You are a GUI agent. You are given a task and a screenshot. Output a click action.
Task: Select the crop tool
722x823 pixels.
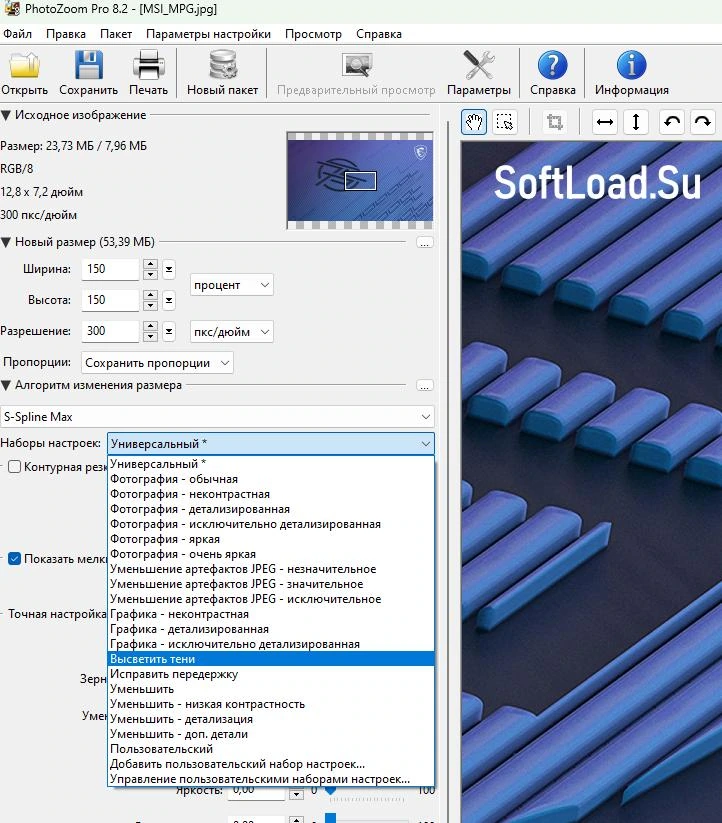pos(555,122)
